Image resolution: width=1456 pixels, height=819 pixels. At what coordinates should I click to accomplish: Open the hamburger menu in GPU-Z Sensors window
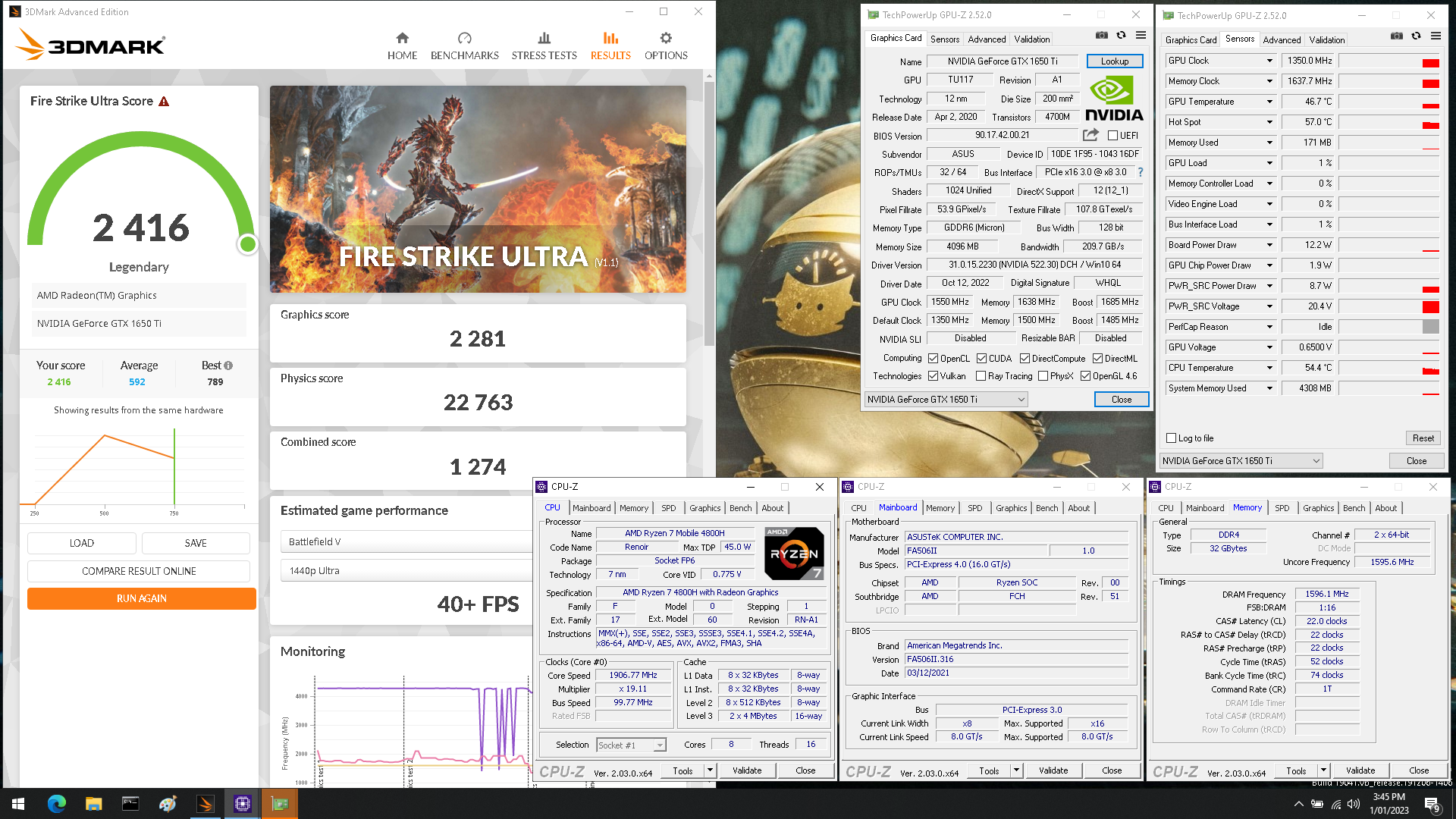[x=1436, y=36]
